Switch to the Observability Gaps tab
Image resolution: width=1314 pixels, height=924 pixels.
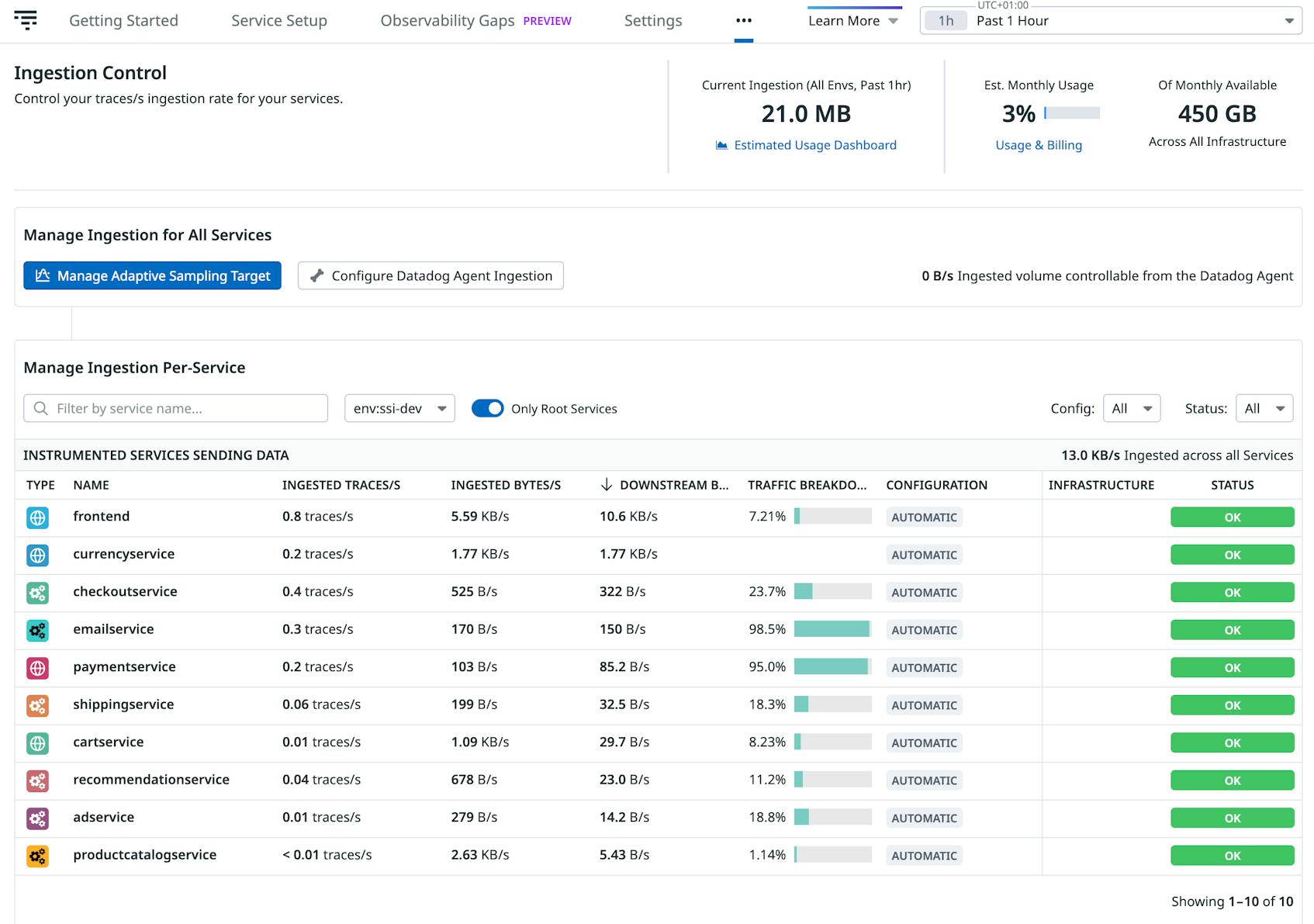[x=447, y=21]
